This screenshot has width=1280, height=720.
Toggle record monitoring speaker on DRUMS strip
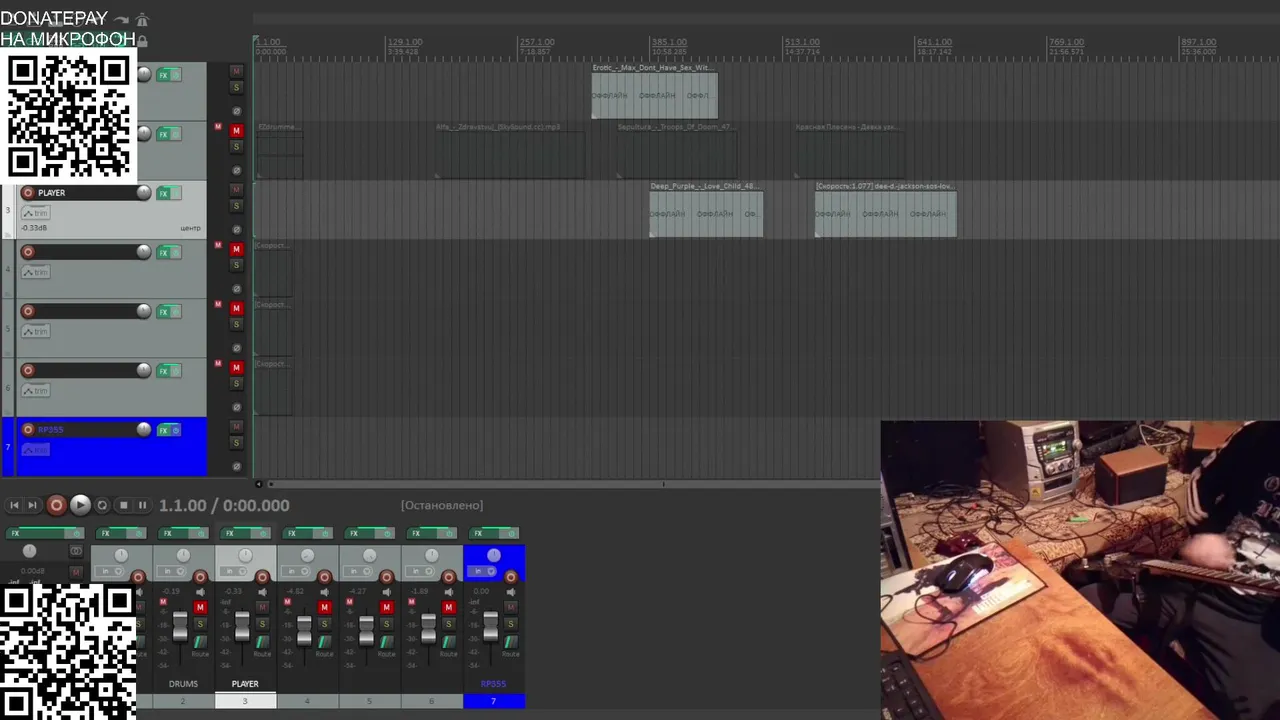[x=201, y=592]
